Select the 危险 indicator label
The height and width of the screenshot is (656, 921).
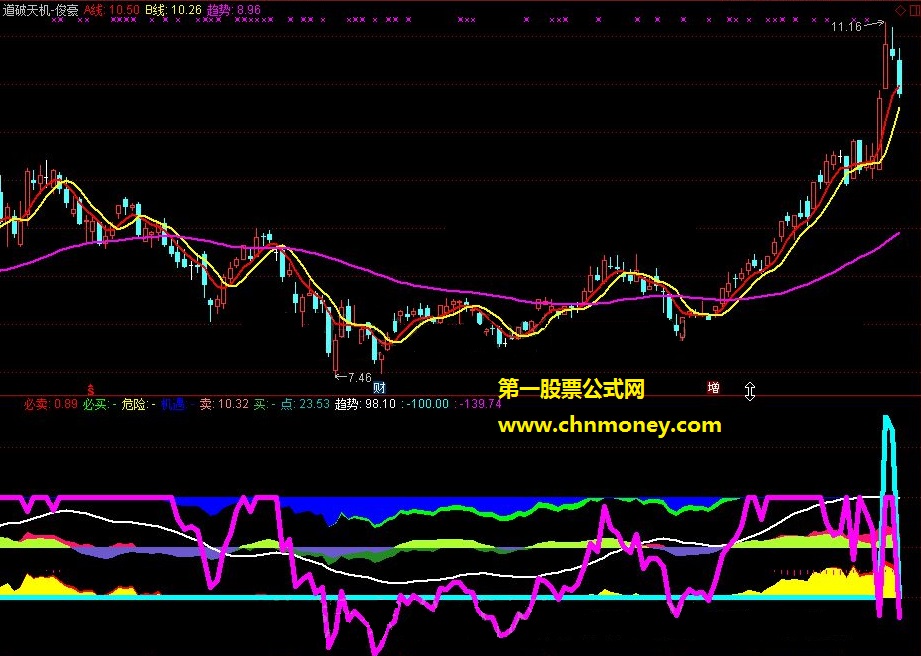point(139,404)
